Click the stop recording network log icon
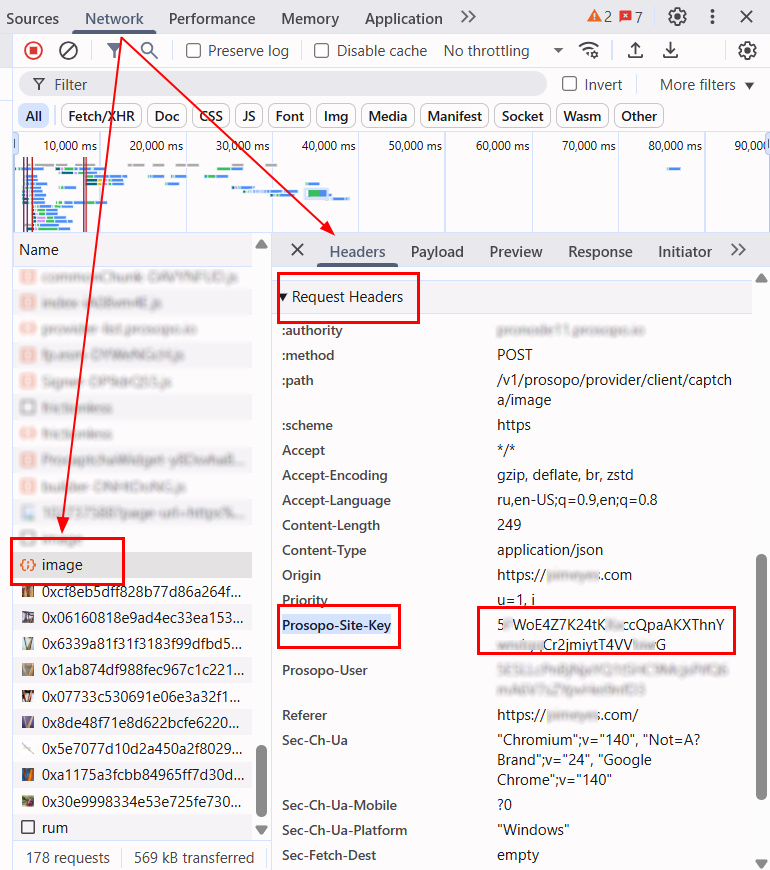Screen dimensions: 770x870 [34, 51]
